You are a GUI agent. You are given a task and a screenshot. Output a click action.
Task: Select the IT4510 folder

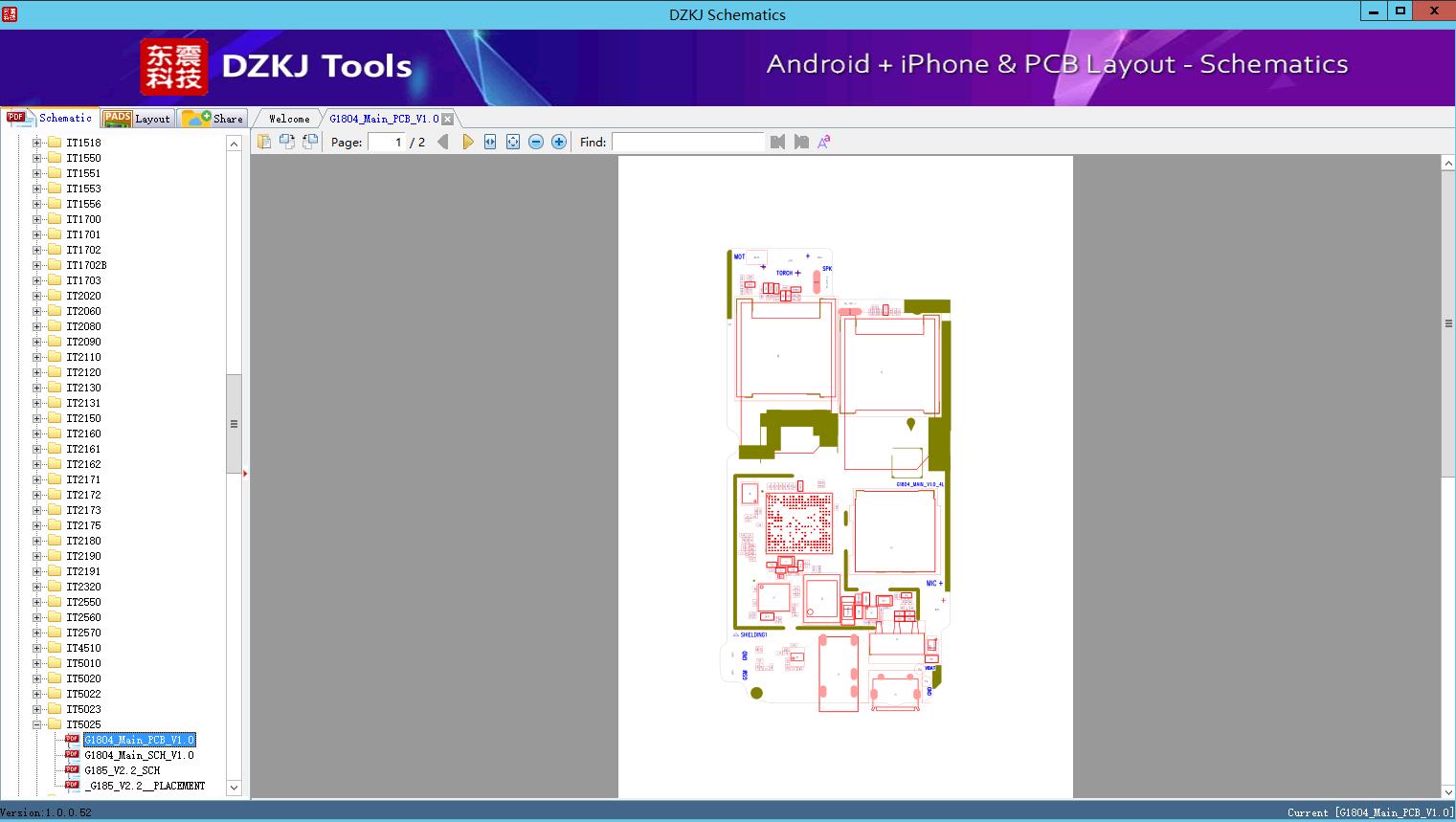click(83, 648)
